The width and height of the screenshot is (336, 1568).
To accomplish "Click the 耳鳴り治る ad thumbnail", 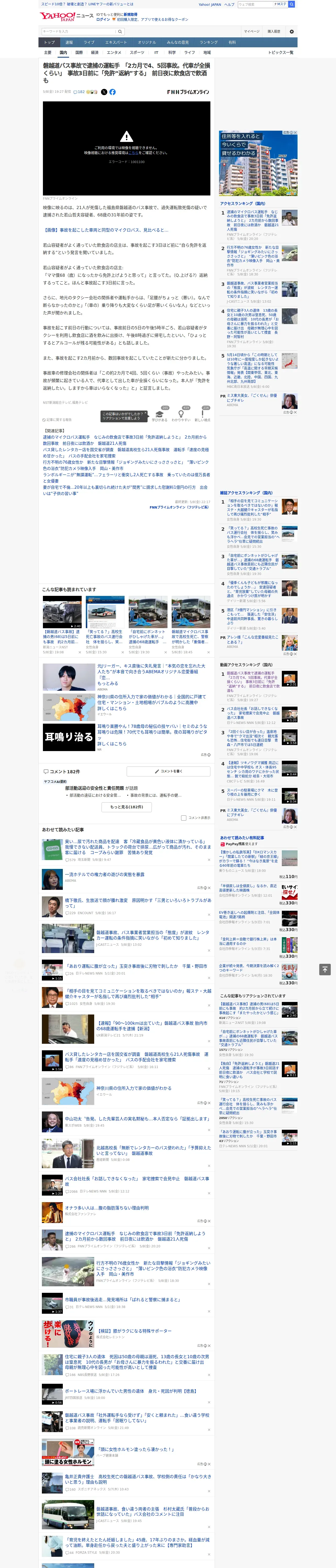I will 68,737.
